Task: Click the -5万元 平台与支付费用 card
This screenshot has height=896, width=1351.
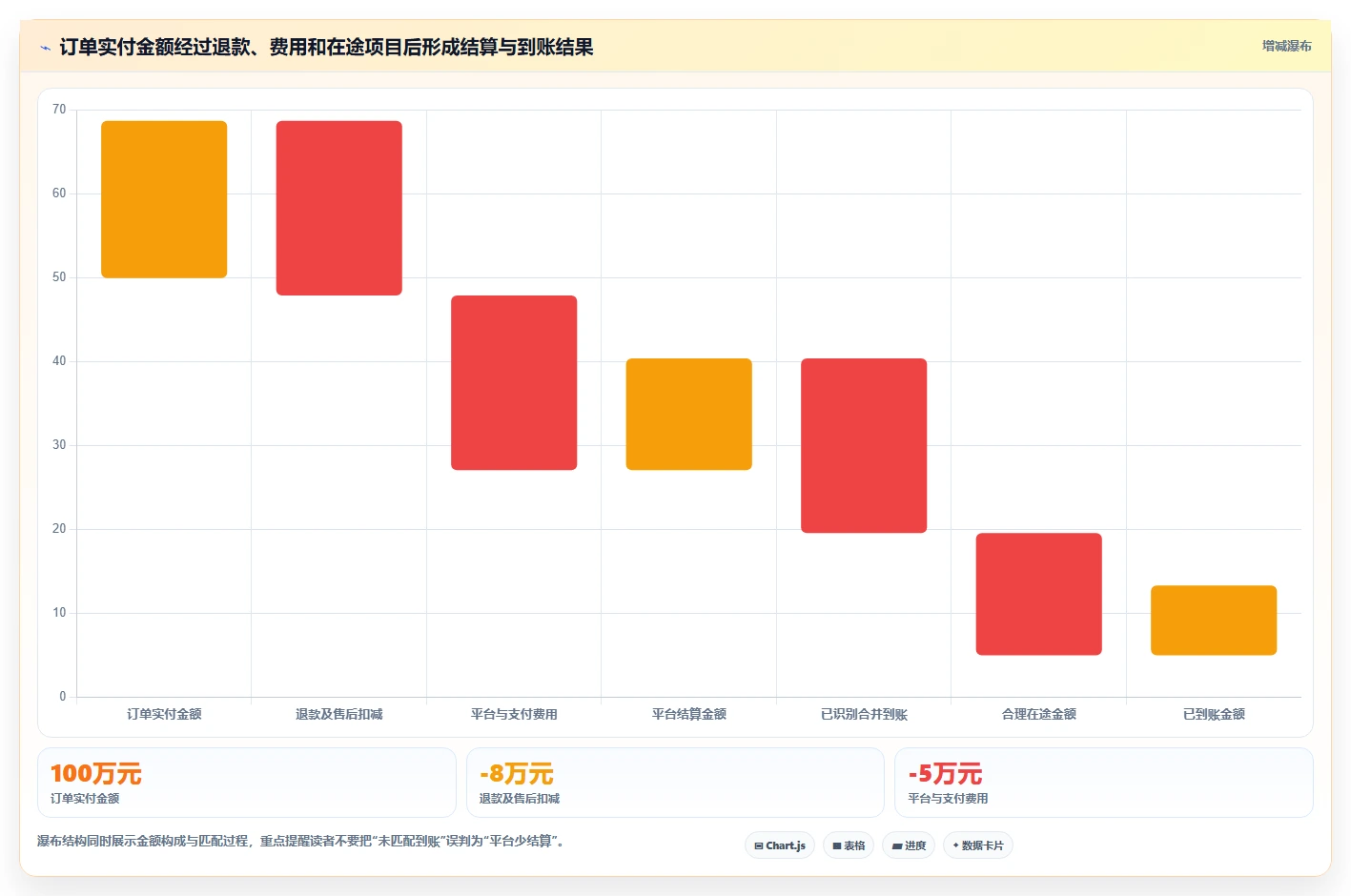Action: [1104, 783]
